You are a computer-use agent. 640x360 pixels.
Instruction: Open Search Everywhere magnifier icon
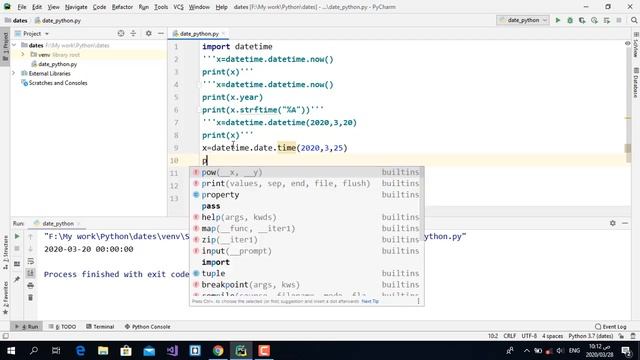point(634,20)
